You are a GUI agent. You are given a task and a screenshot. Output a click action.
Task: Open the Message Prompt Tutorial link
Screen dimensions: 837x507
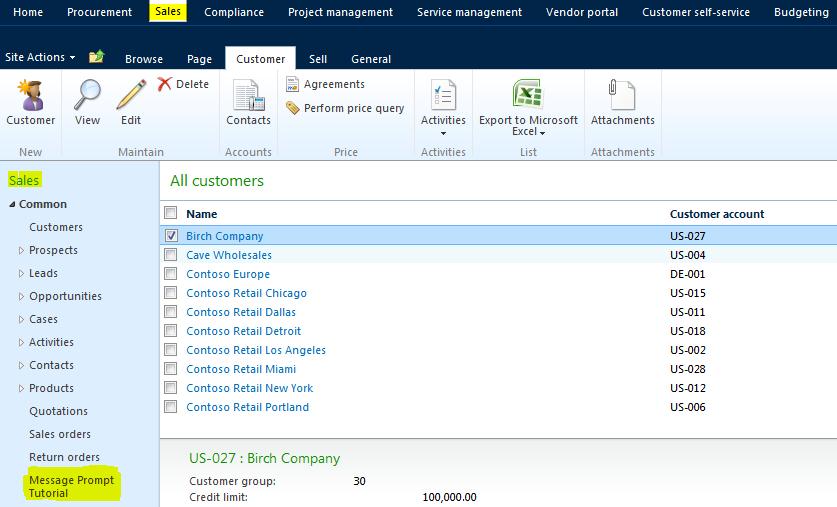[x=72, y=487]
